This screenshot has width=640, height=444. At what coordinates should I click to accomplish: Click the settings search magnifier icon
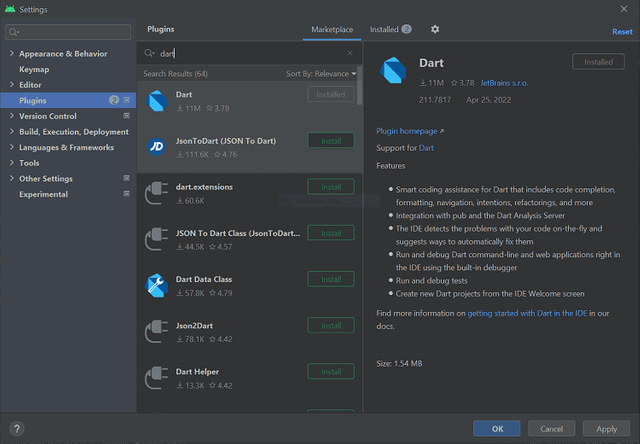[14, 32]
